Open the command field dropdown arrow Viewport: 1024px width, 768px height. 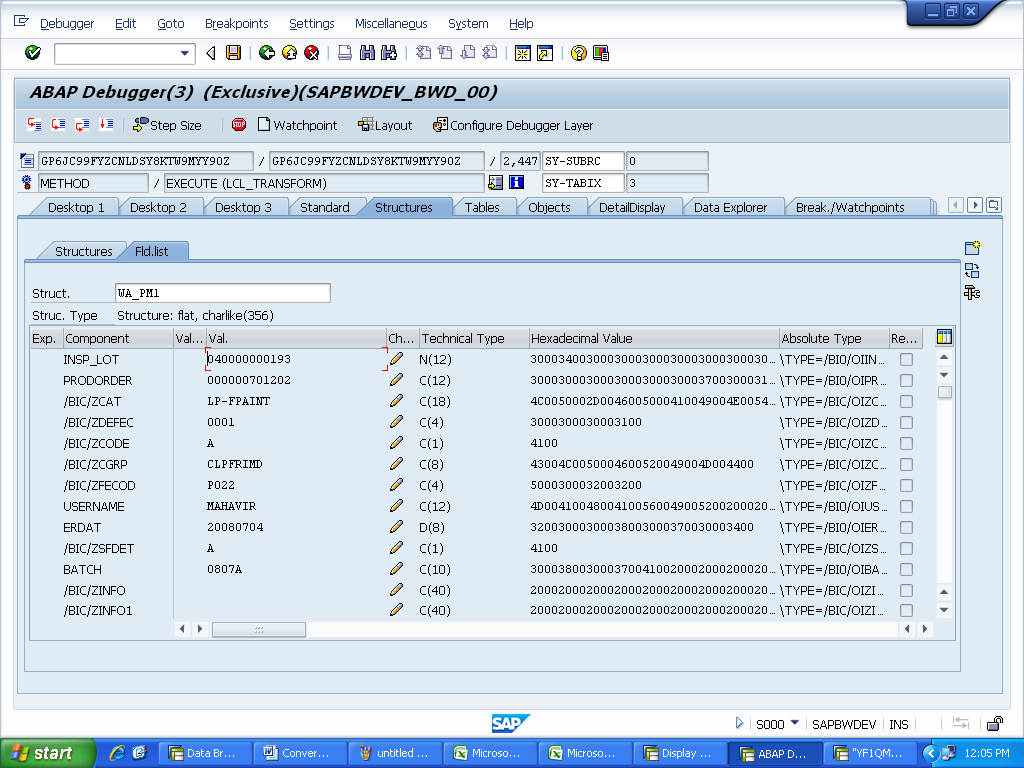185,54
